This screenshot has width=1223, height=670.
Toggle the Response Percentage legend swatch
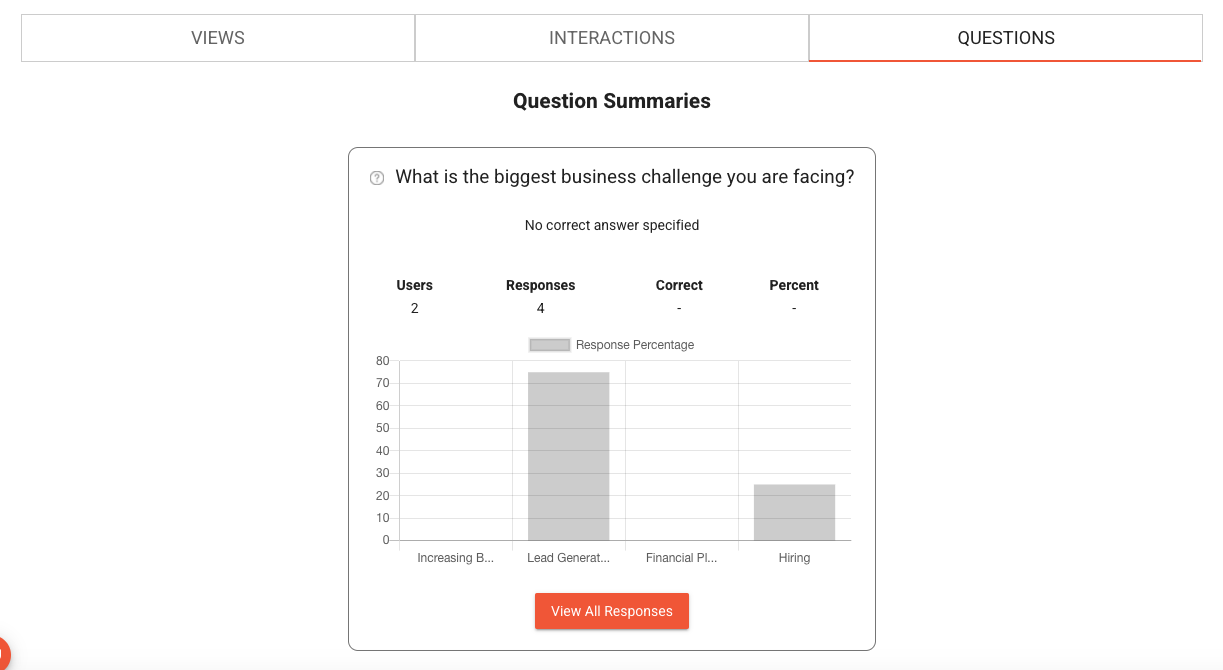[549, 345]
